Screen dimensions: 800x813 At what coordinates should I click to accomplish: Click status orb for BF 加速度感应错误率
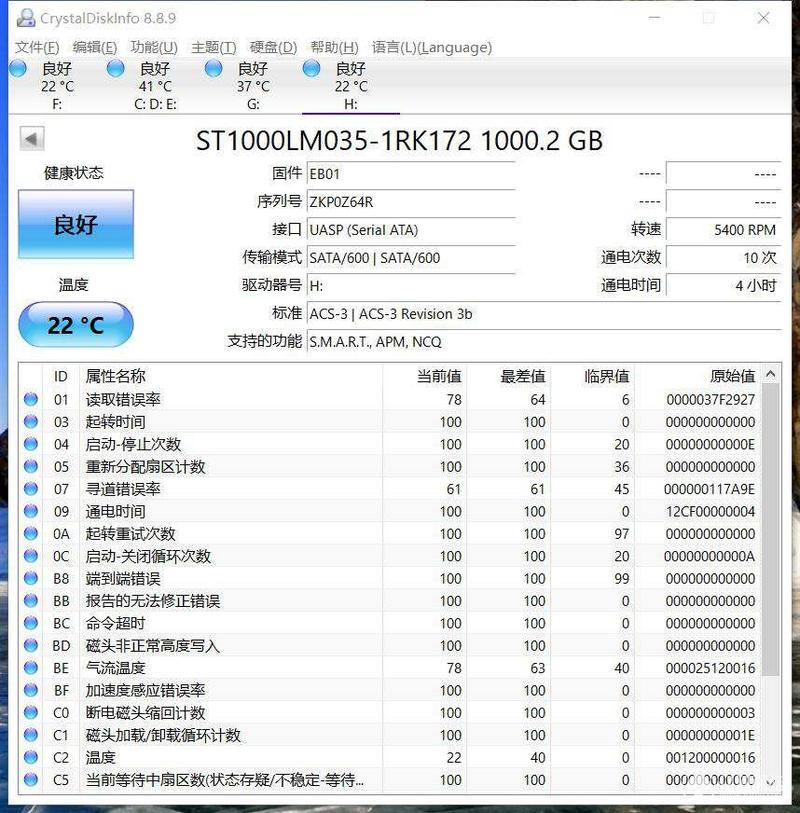31,689
